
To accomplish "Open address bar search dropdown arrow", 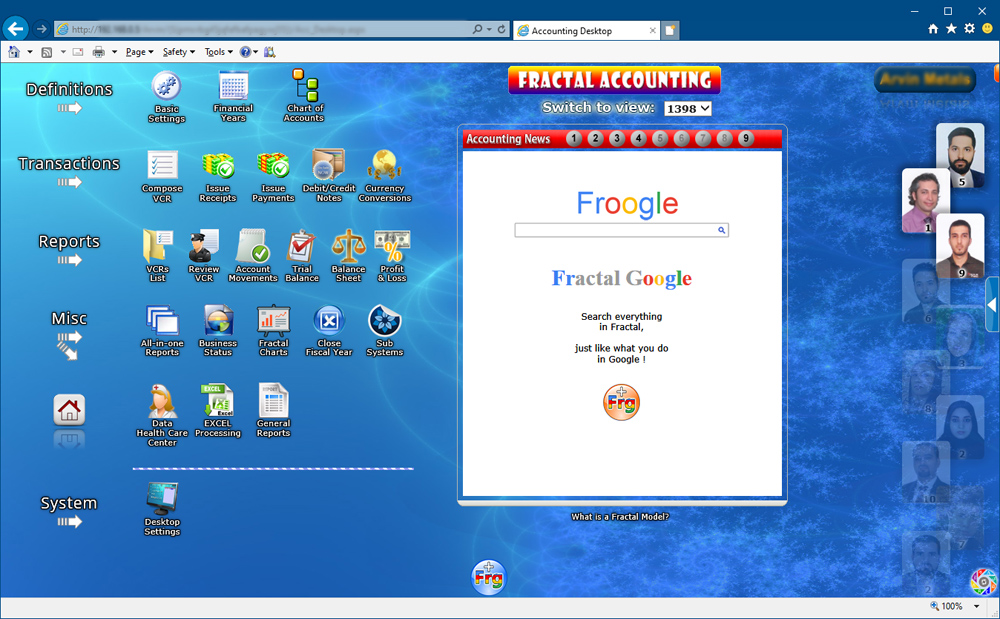I will [489, 29].
